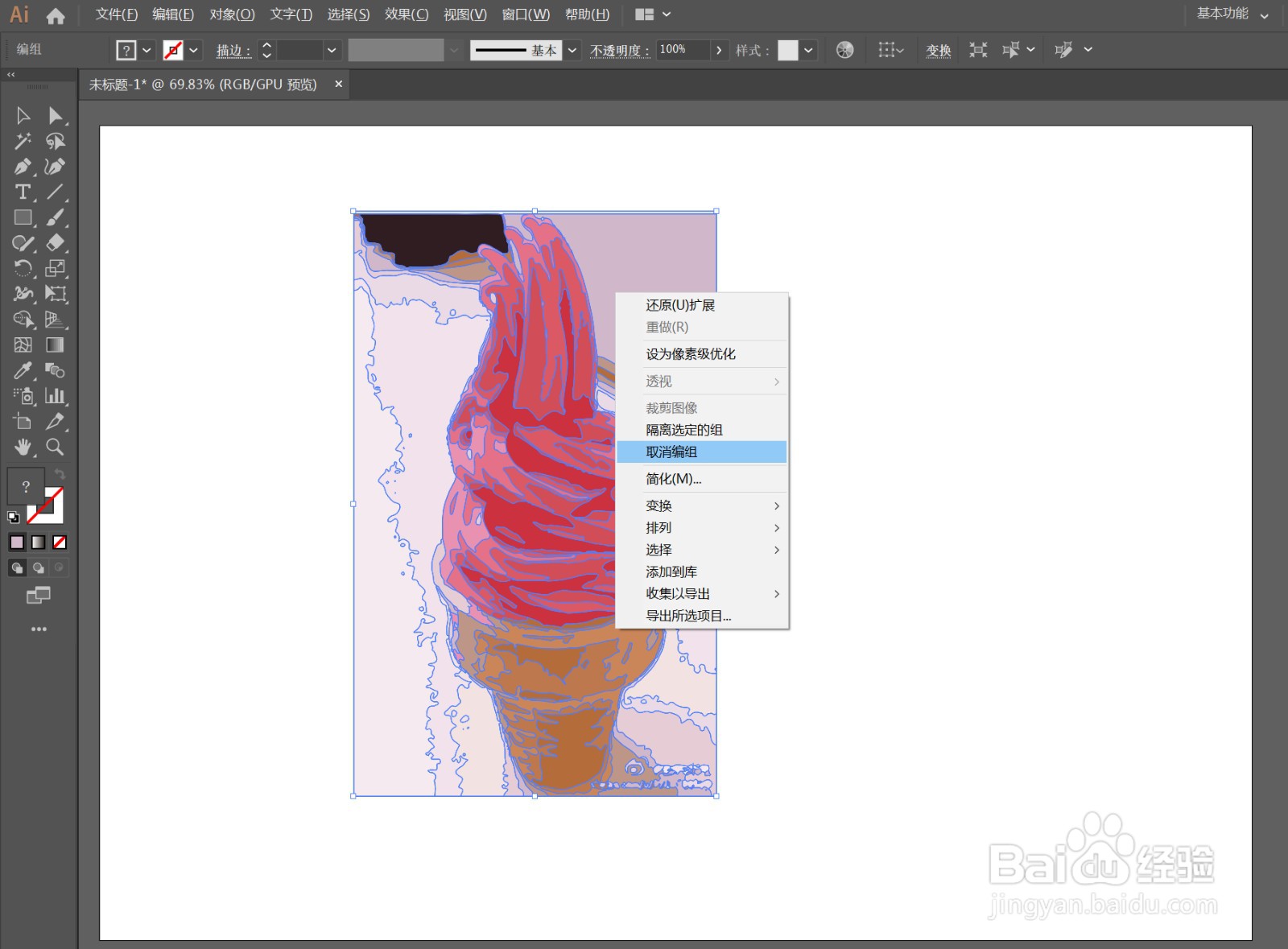Pick the Perspective Grid tool
1288x949 pixels.
pos(55,320)
